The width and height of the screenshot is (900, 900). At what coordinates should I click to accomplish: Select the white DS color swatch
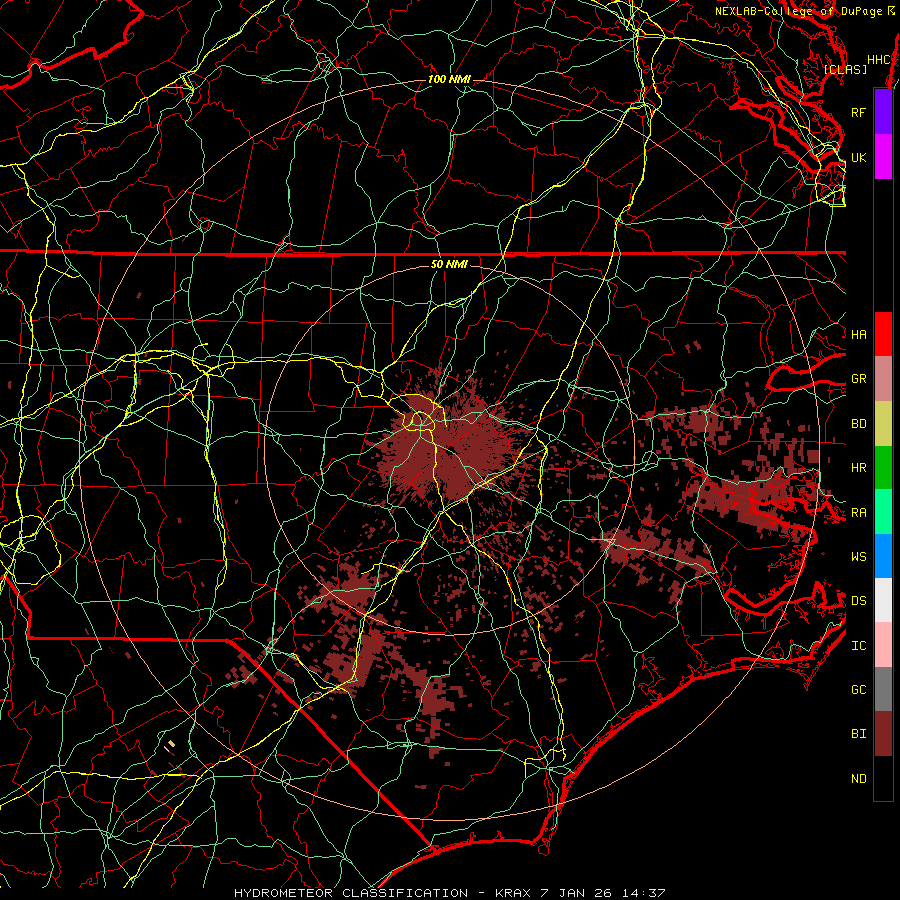(883, 600)
